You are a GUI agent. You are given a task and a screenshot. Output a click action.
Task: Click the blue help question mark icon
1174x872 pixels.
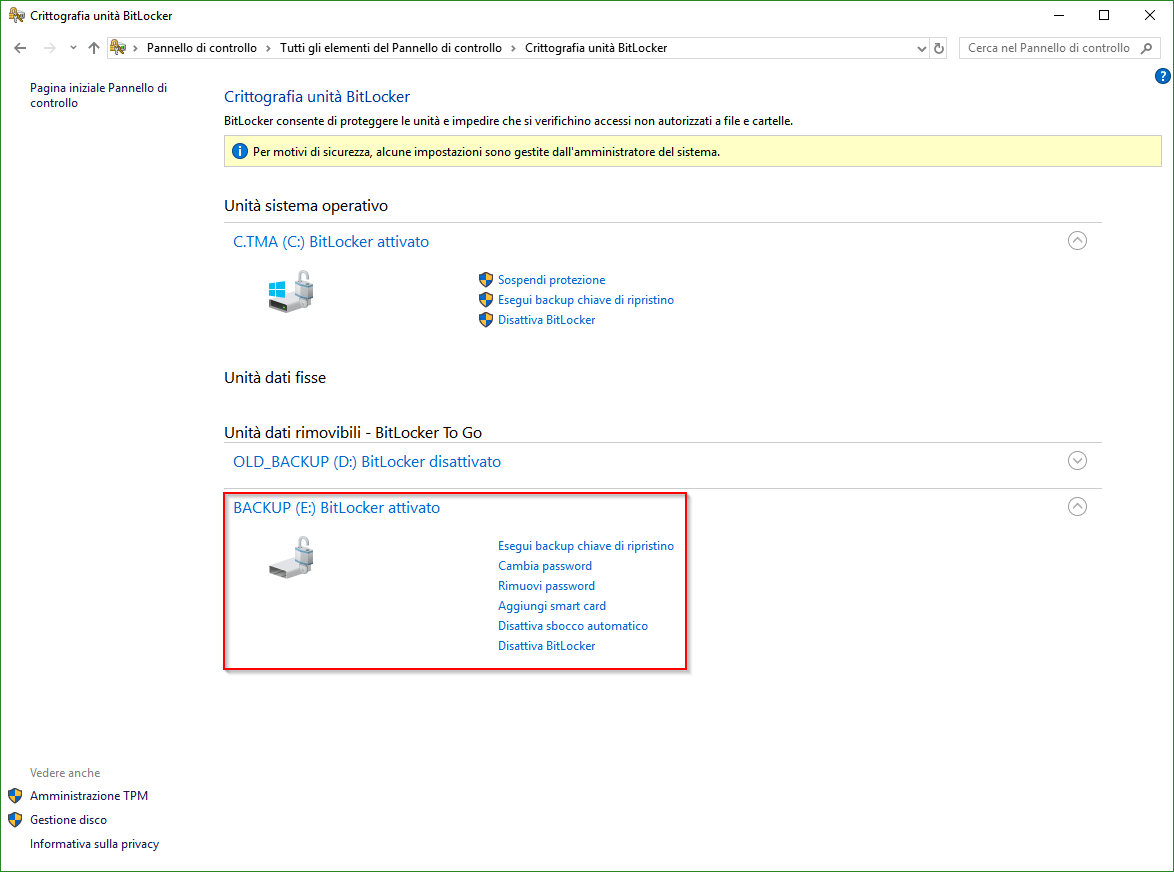1162,76
